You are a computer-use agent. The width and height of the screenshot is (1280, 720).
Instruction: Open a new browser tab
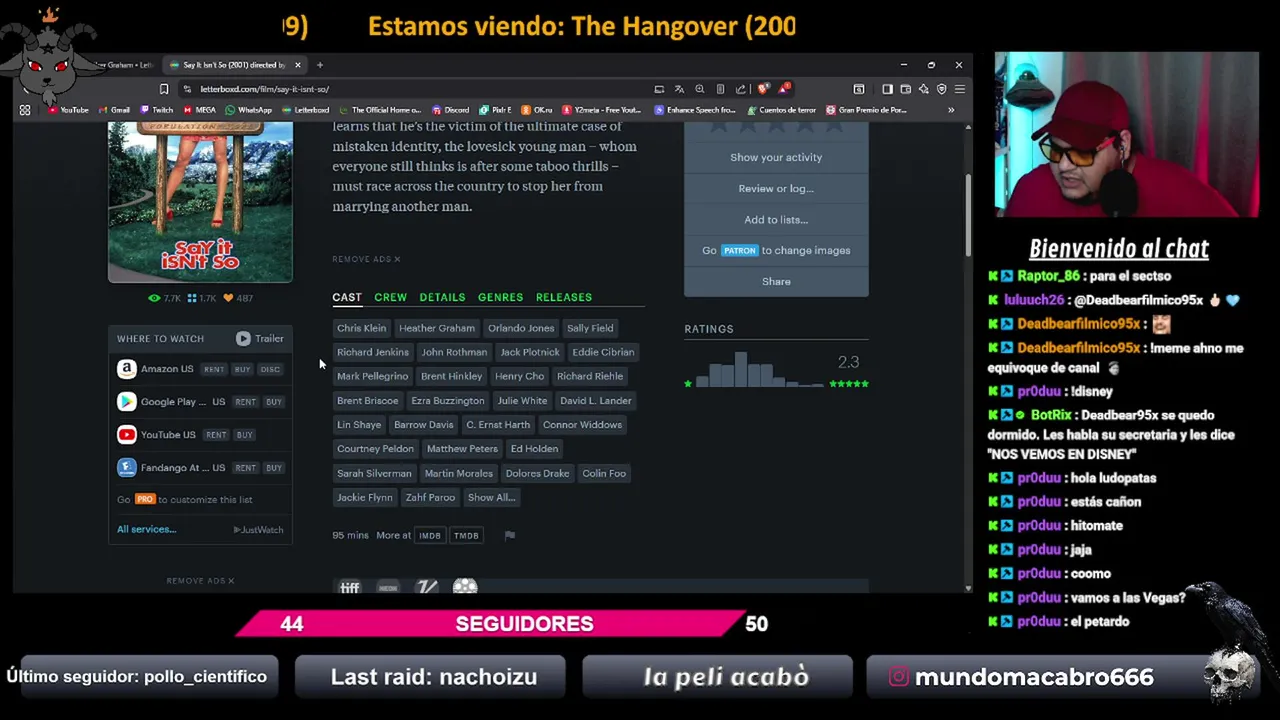[320, 65]
